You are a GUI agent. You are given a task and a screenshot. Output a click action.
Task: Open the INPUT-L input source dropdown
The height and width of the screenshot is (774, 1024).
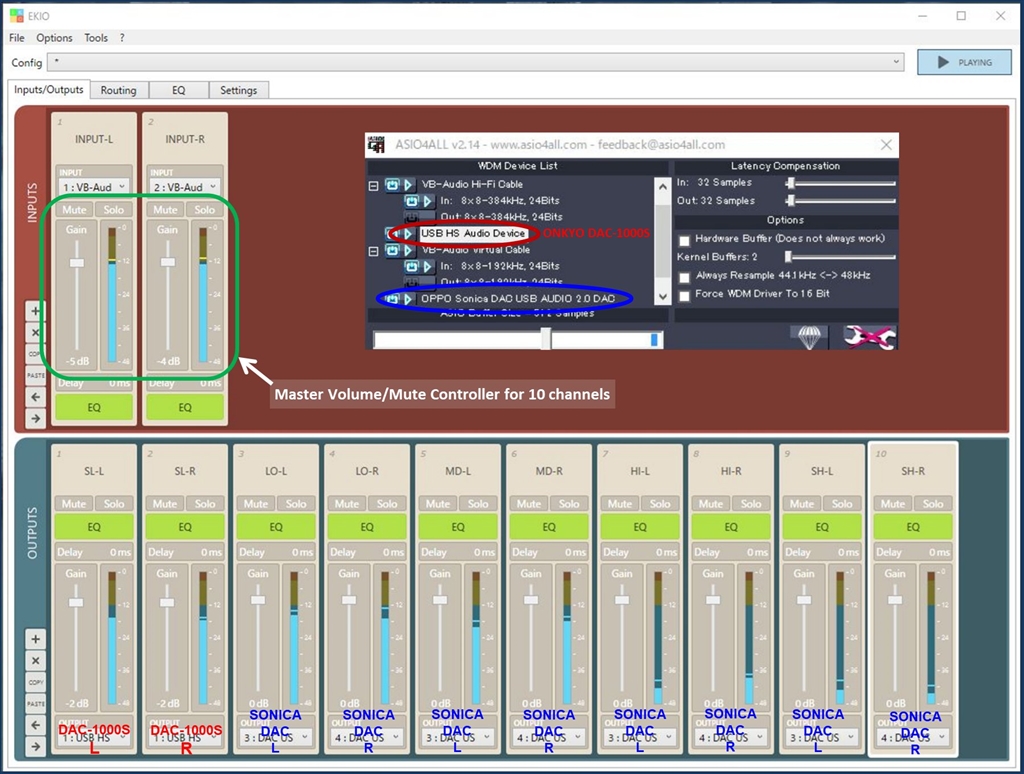94,187
